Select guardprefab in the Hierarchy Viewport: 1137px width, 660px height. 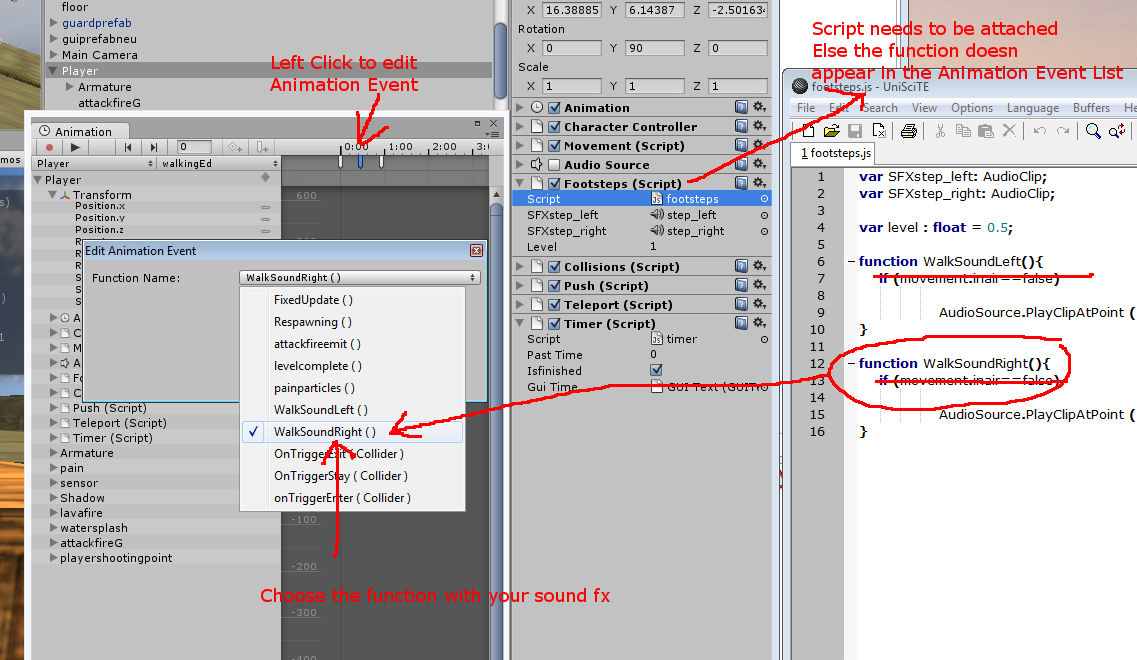pos(96,23)
